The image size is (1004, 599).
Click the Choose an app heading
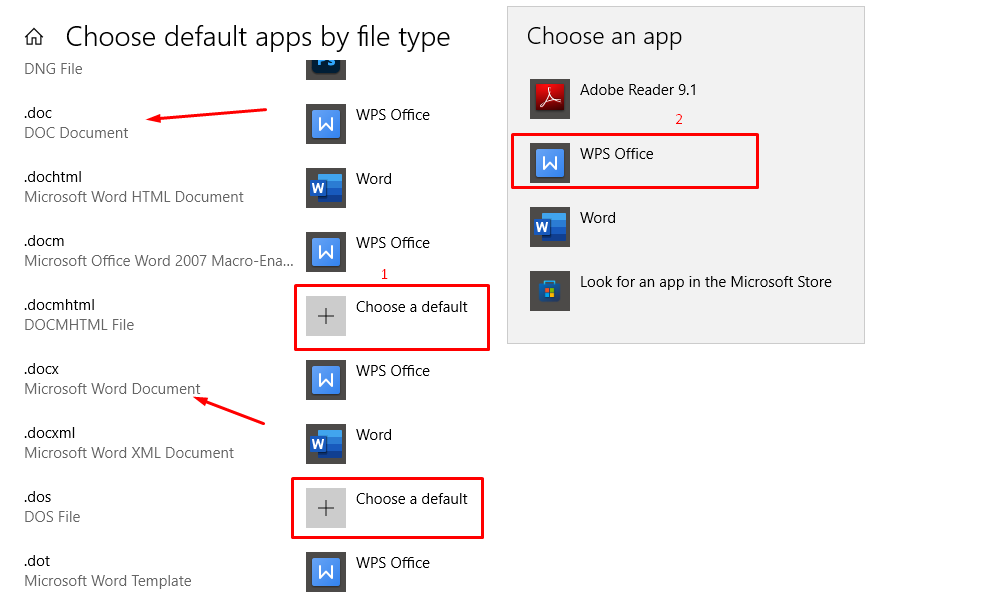click(x=604, y=37)
